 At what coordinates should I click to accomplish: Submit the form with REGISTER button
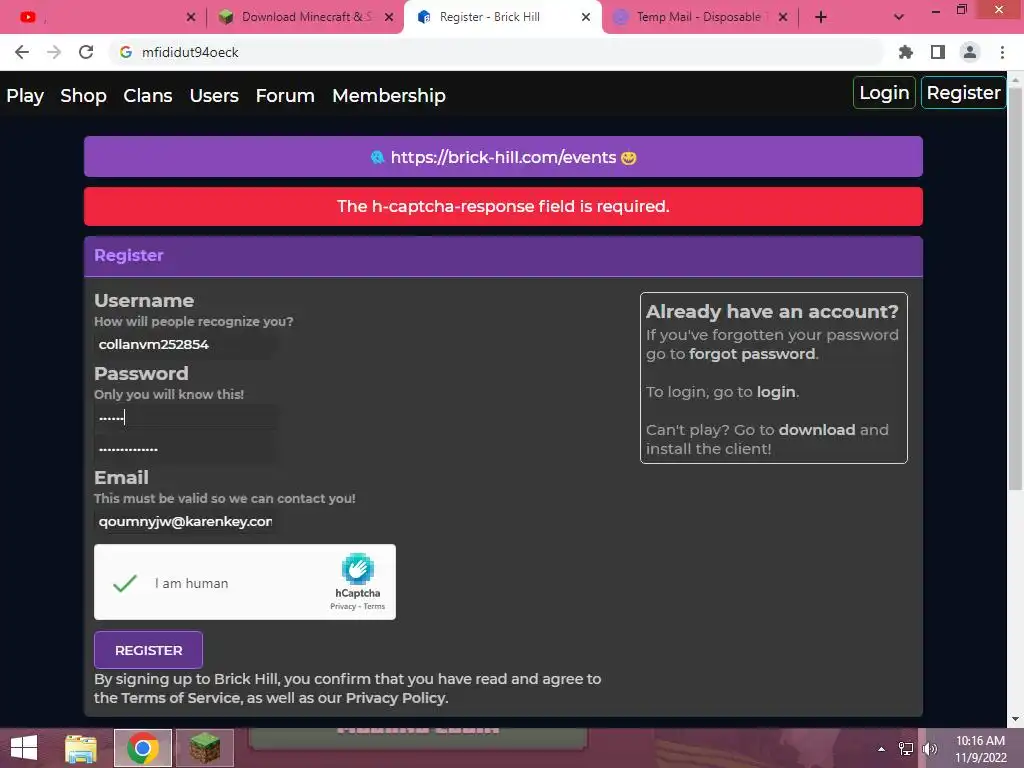pos(148,650)
